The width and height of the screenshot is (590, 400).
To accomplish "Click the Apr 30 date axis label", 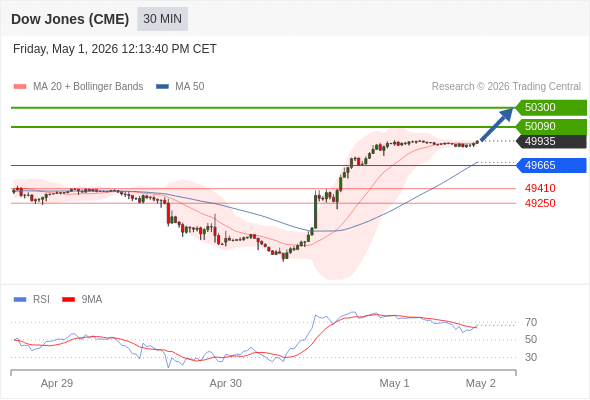I will [225, 383].
